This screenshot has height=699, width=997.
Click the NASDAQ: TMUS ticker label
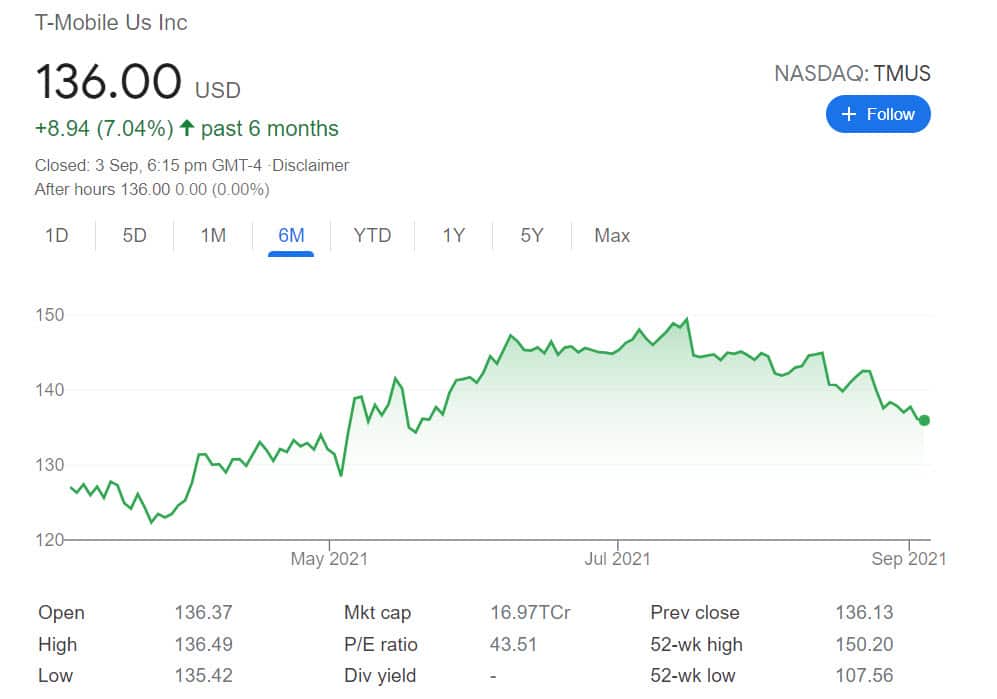[852, 74]
